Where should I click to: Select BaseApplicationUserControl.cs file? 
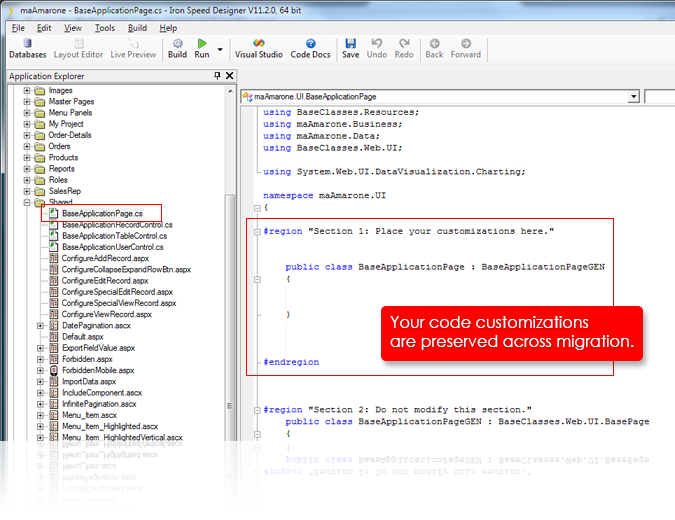pyautogui.click(x=113, y=247)
